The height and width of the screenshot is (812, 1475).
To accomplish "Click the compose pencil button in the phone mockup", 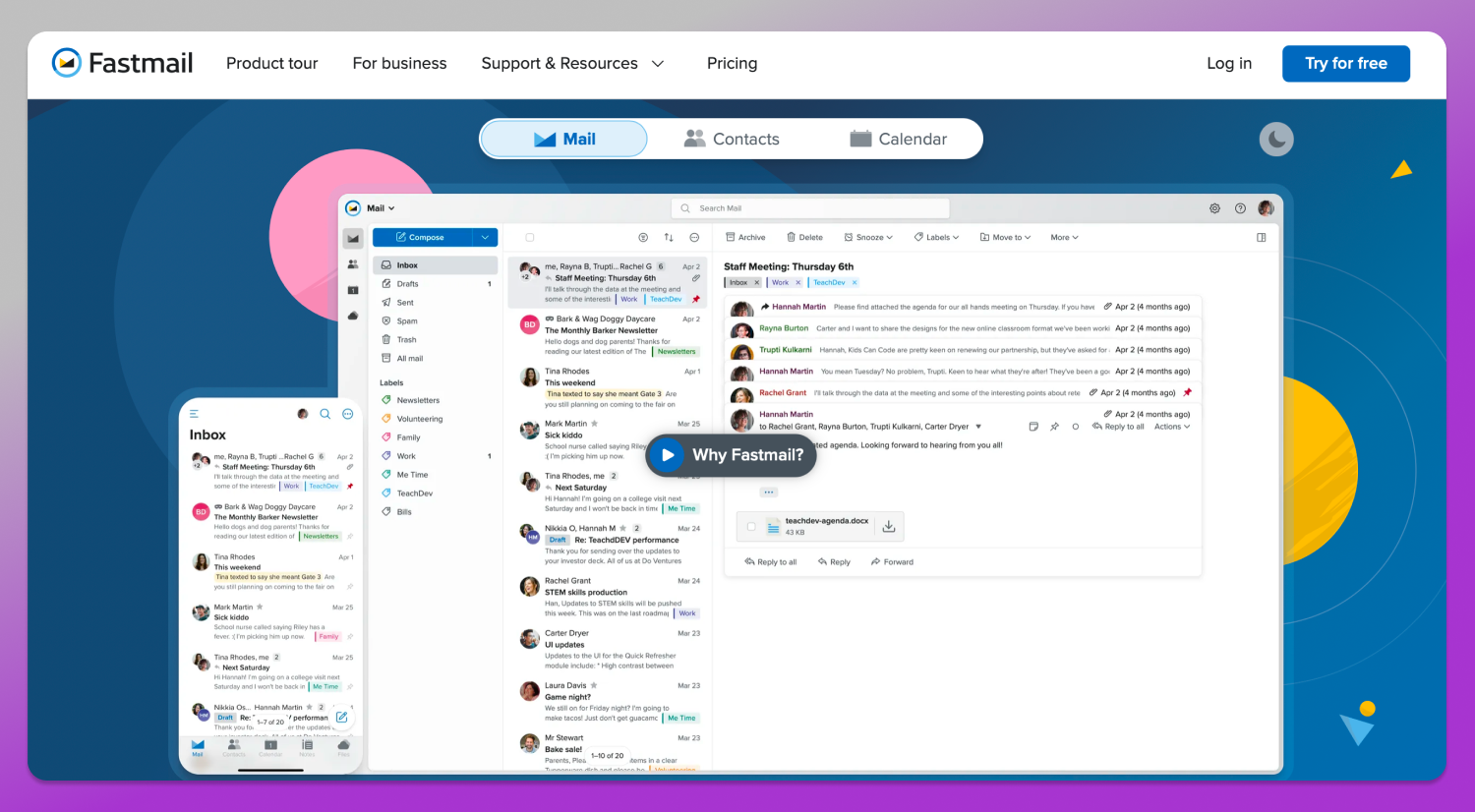I will (341, 718).
